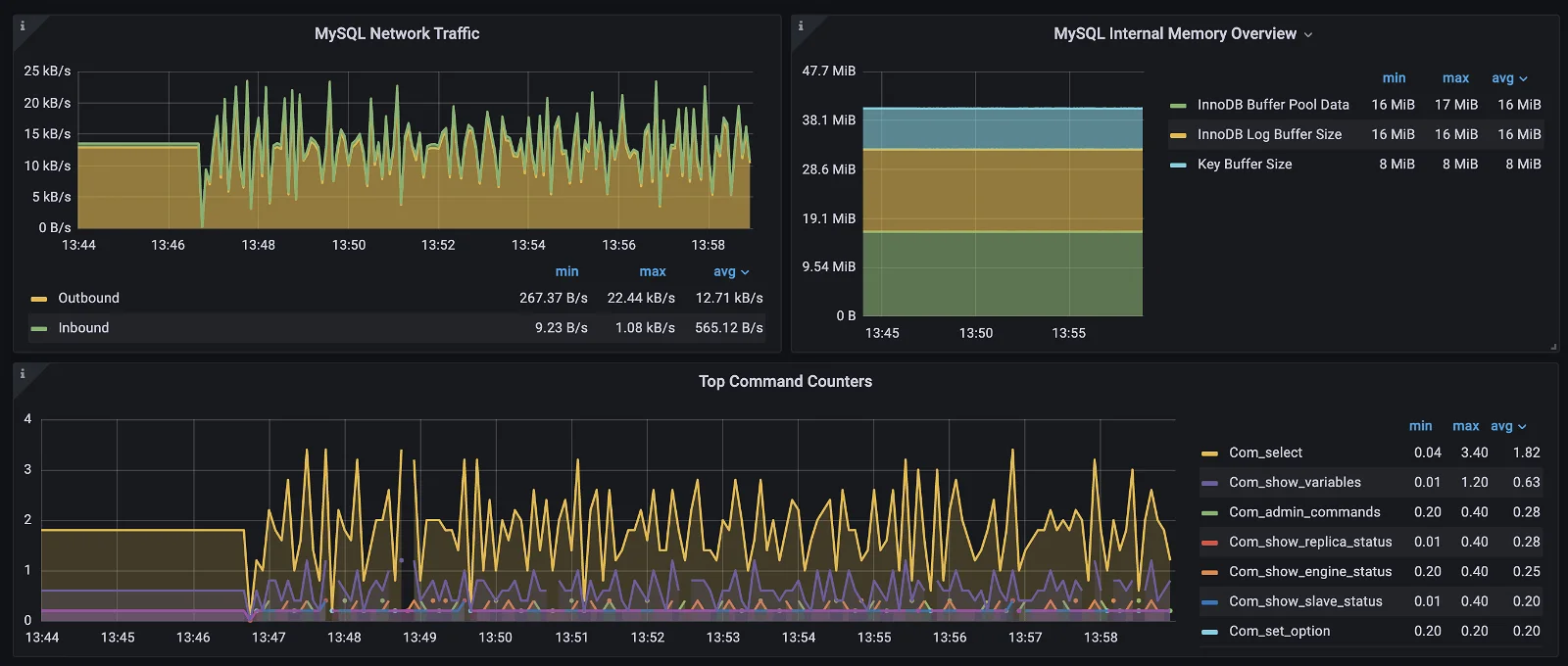Sort Network Traffic legend by max column
Image resolution: width=1568 pixels, height=666 pixels.
[x=653, y=271]
